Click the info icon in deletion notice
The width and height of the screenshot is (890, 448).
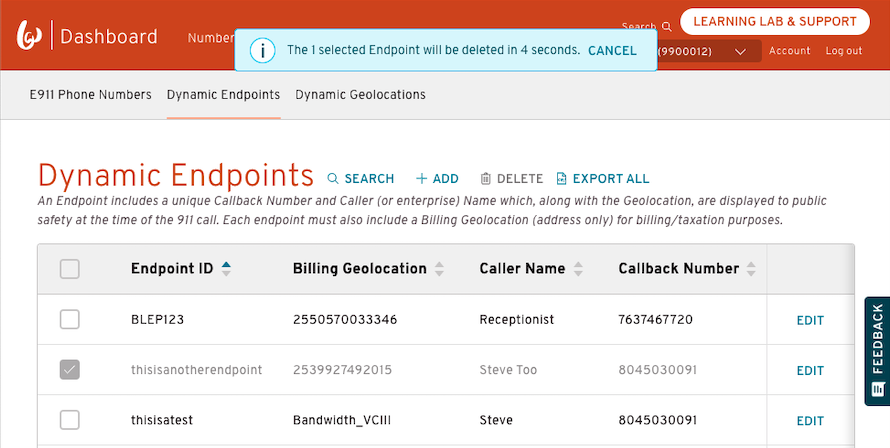(x=262, y=51)
